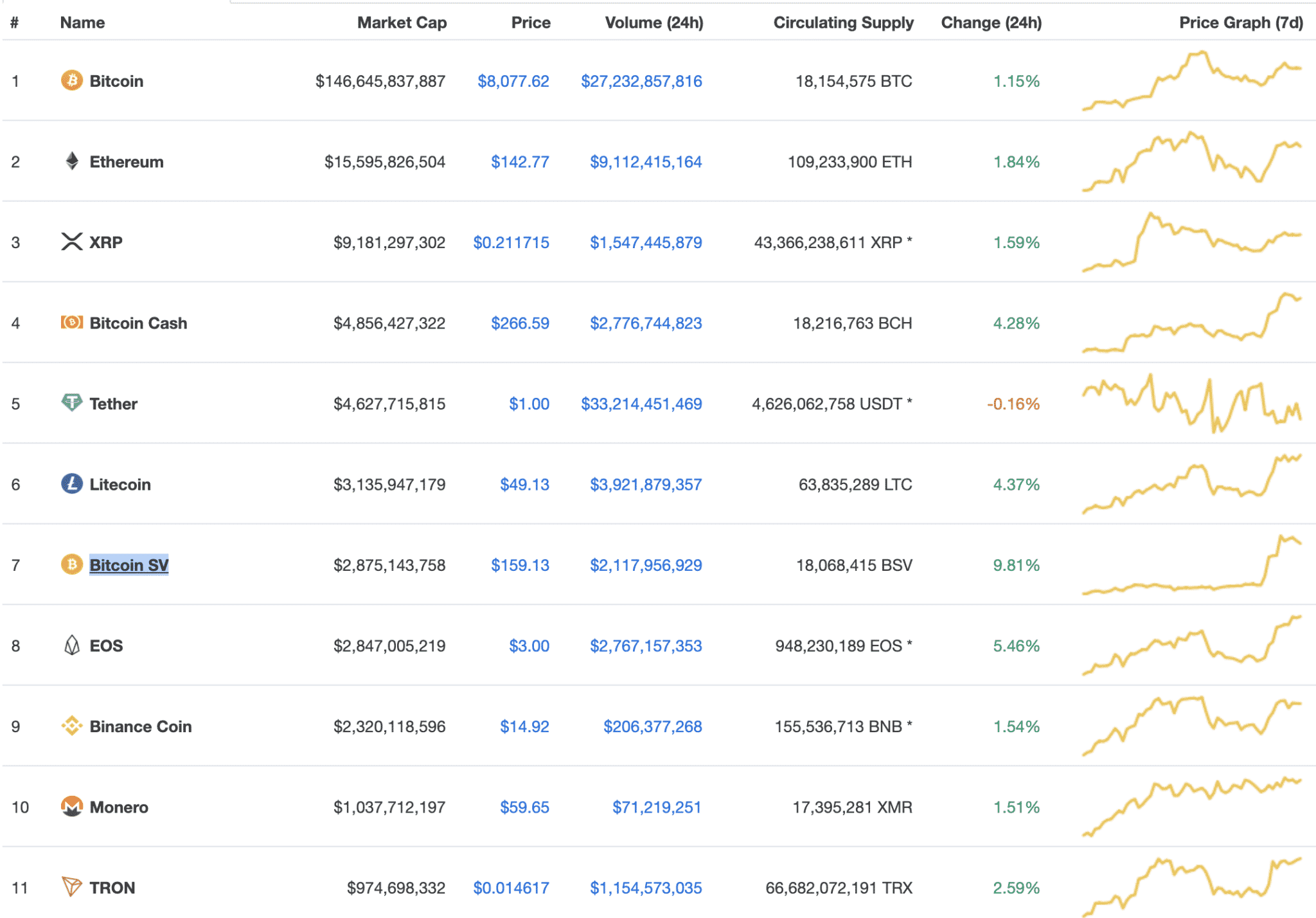The image size is (1316, 918).
Task: Sort by Circulating Supply column header
Action: pos(843,22)
